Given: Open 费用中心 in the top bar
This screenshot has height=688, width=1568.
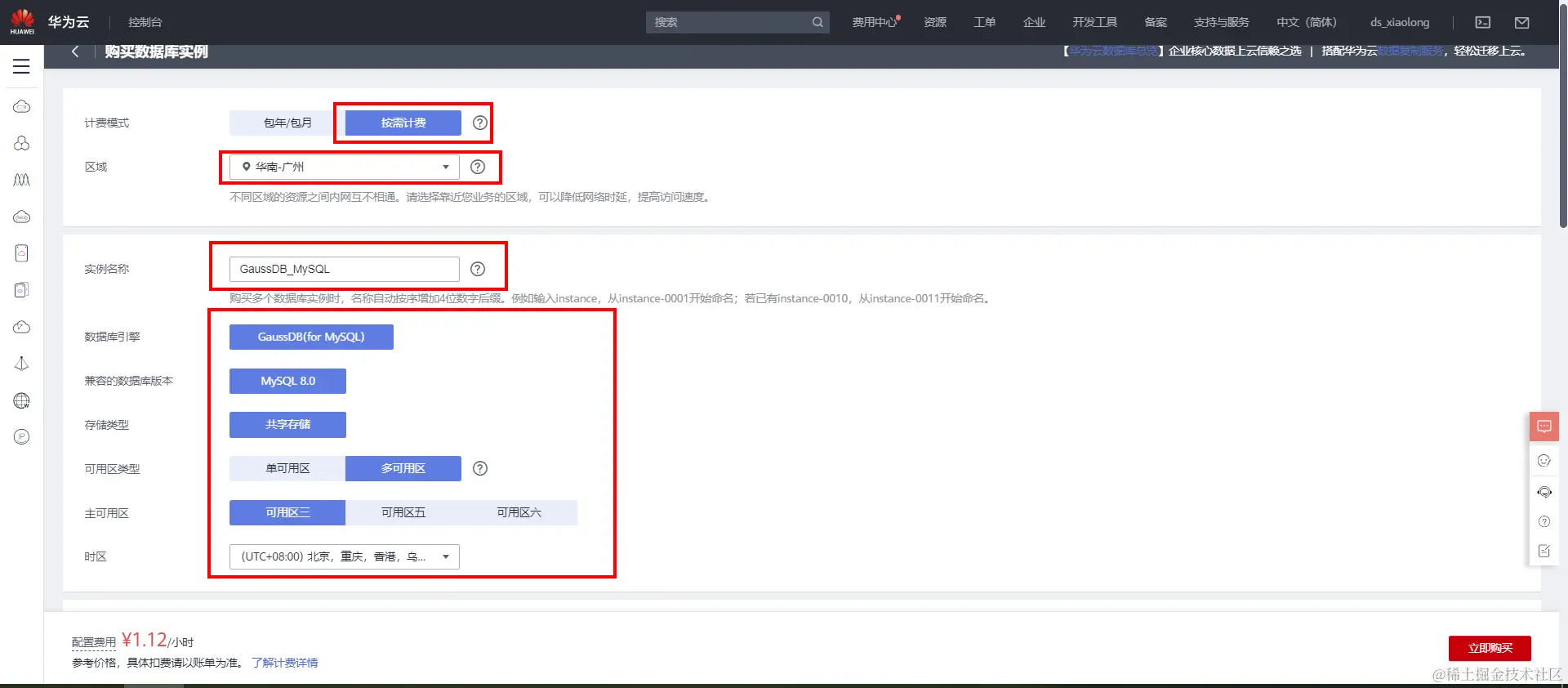Looking at the screenshot, I should point(875,22).
